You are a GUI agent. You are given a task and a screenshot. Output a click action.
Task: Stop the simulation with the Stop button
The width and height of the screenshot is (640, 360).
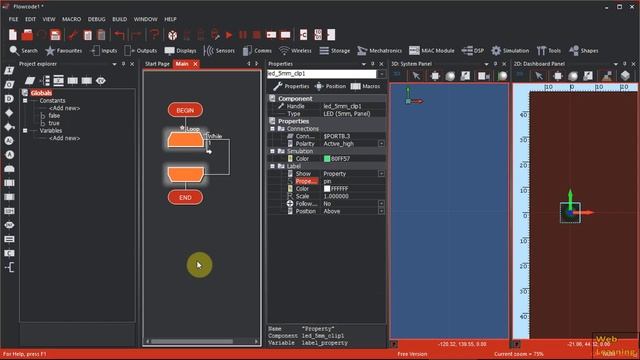click(x=257, y=35)
